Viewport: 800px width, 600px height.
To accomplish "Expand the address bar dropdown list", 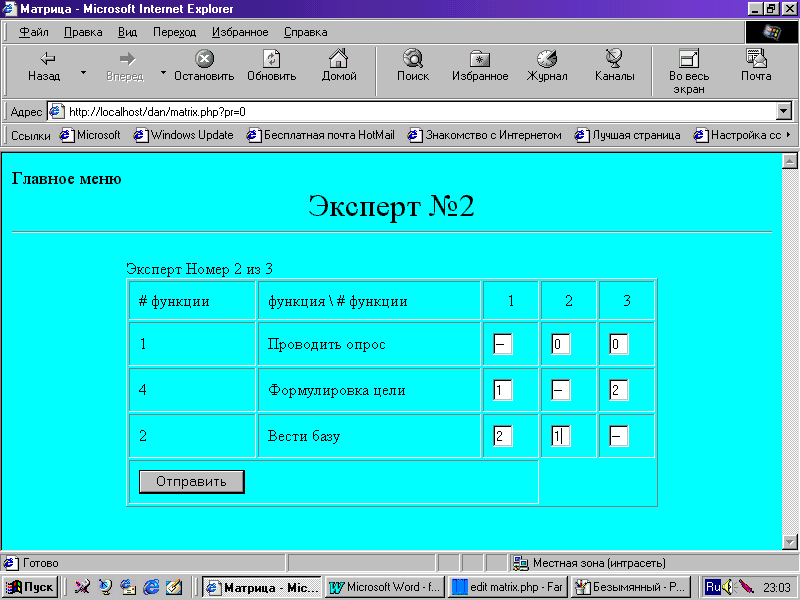I will click(x=783, y=111).
